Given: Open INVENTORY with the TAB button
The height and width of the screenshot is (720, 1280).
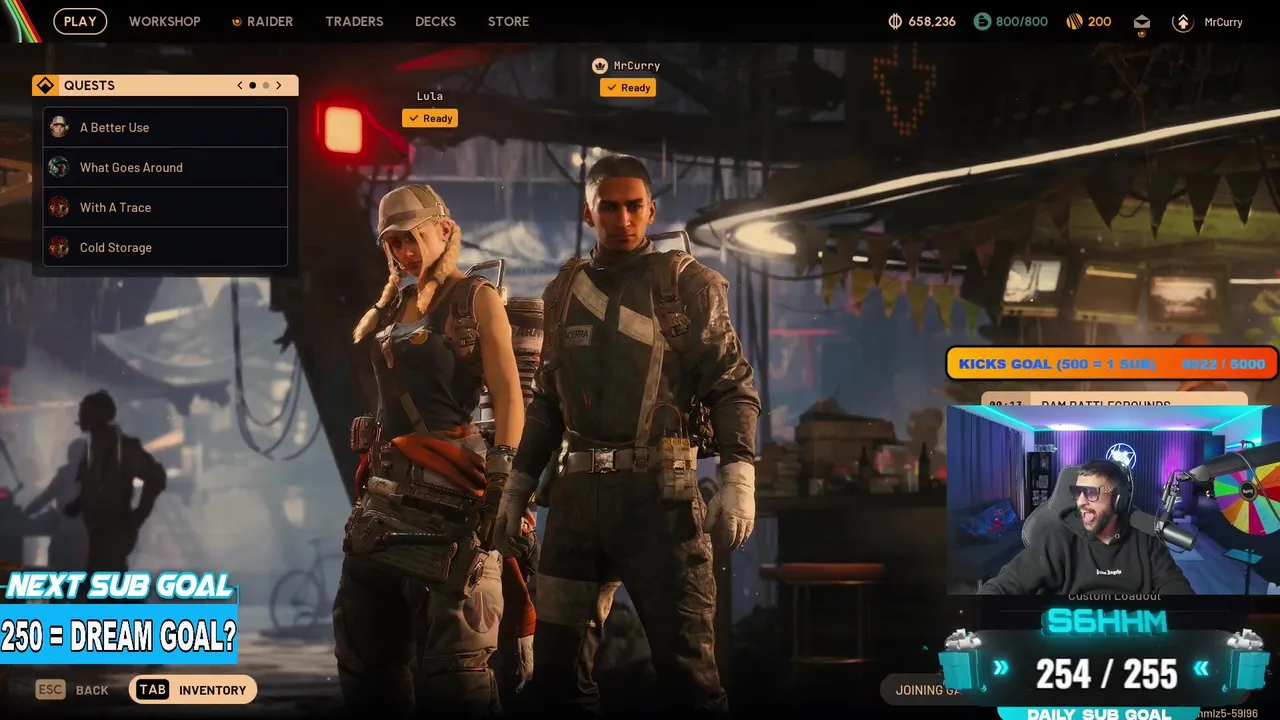Looking at the screenshot, I should tap(193, 690).
